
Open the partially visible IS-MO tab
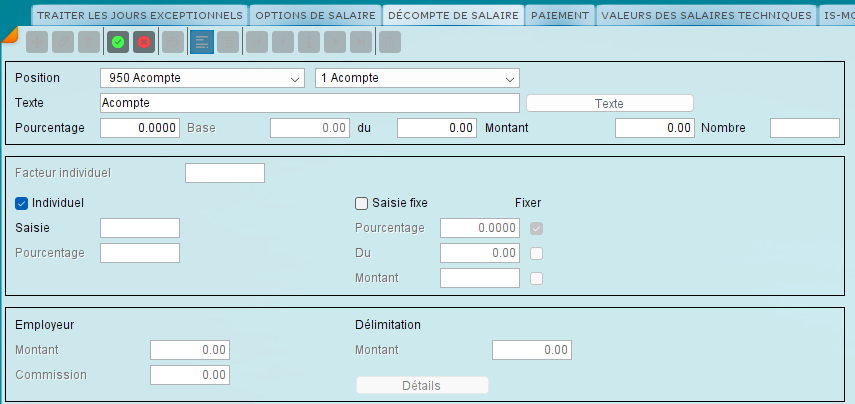click(837, 15)
